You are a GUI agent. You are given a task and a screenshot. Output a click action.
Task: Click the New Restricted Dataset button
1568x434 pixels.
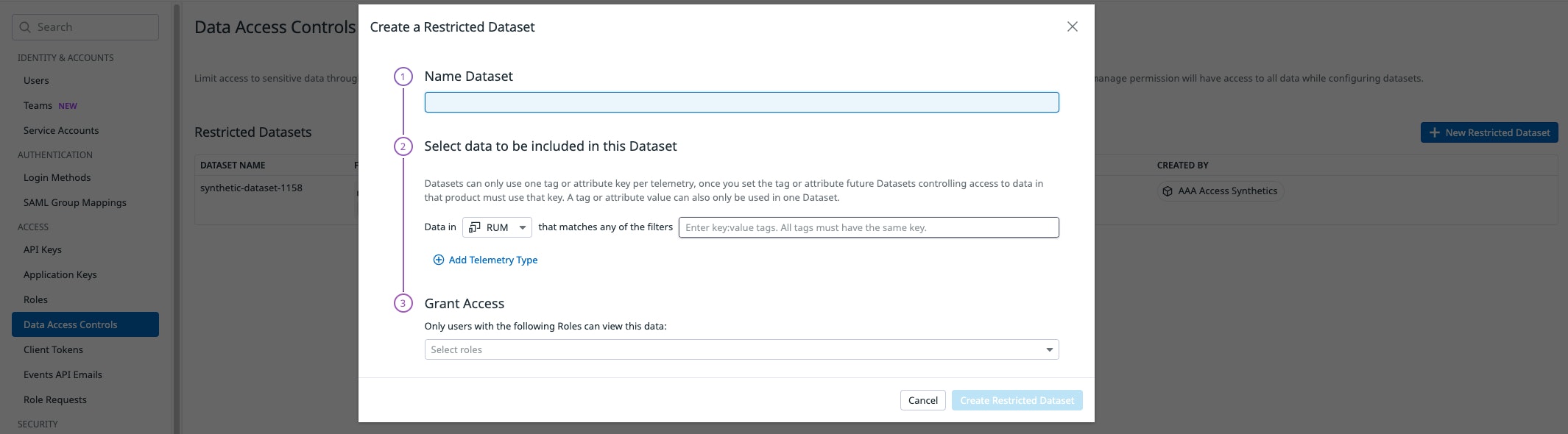1488,132
